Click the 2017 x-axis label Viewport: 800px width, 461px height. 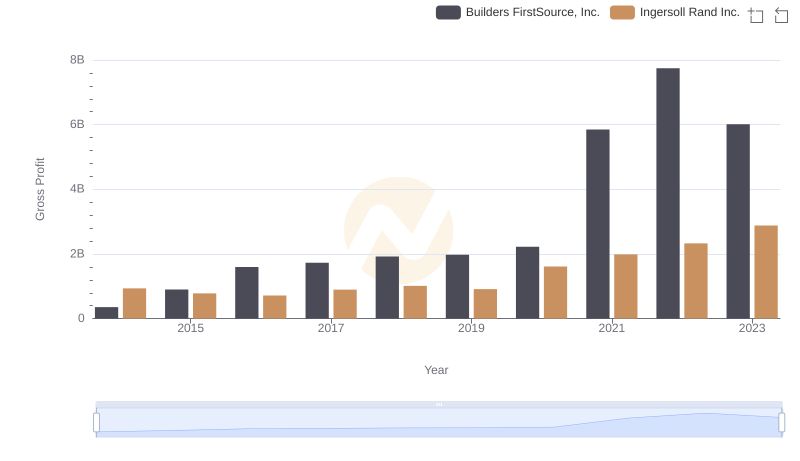click(x=331, y=328)
